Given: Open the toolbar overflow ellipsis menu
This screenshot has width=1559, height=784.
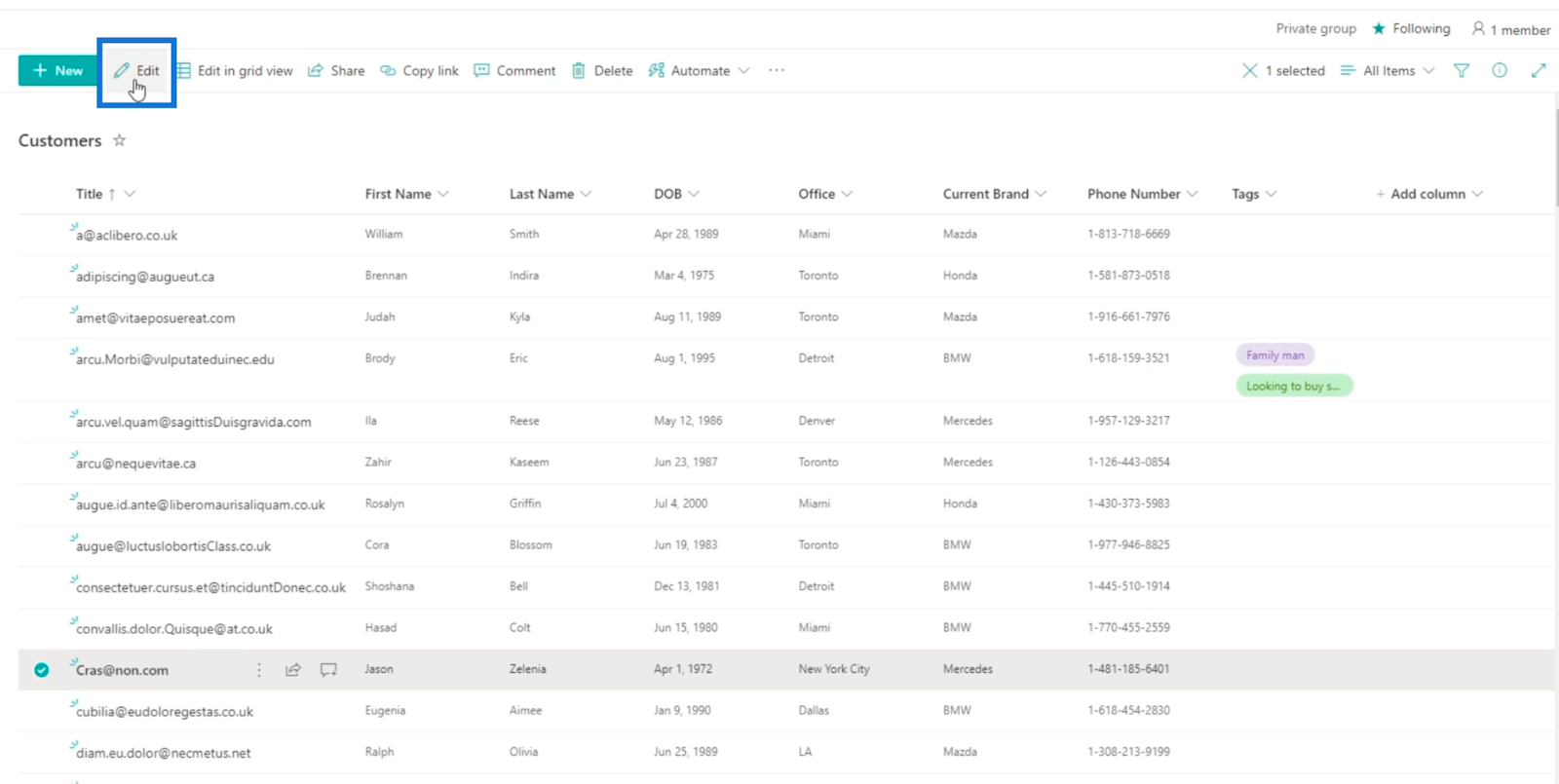Looking at the screenshot, I should 777,70.
